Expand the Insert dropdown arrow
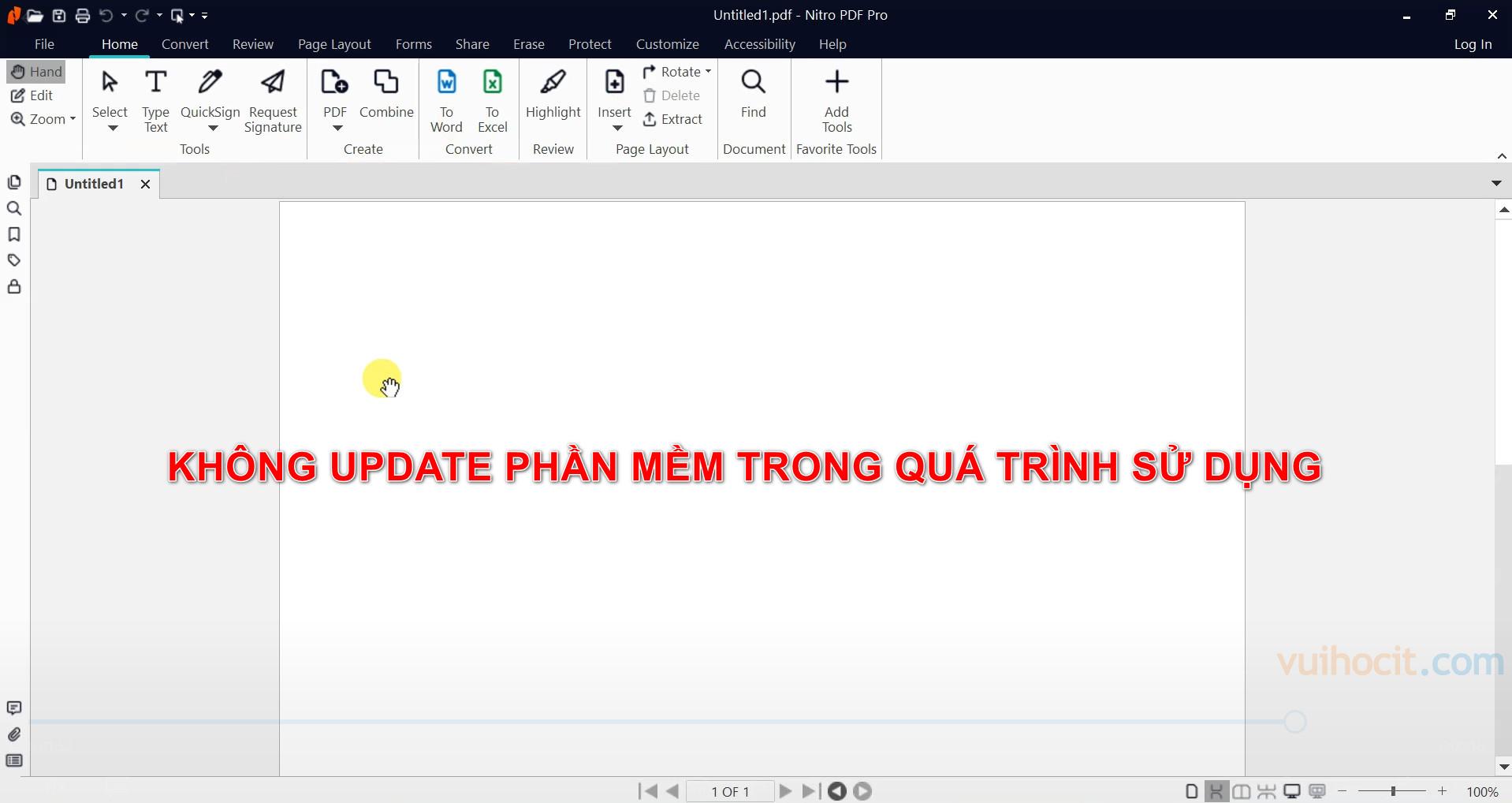 pos(617,129)
